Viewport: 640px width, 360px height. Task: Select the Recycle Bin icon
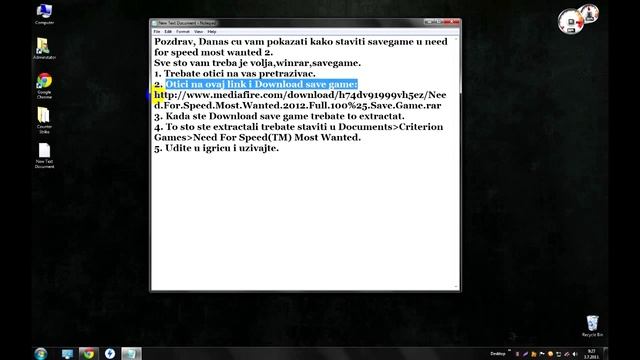pos(592,326)
